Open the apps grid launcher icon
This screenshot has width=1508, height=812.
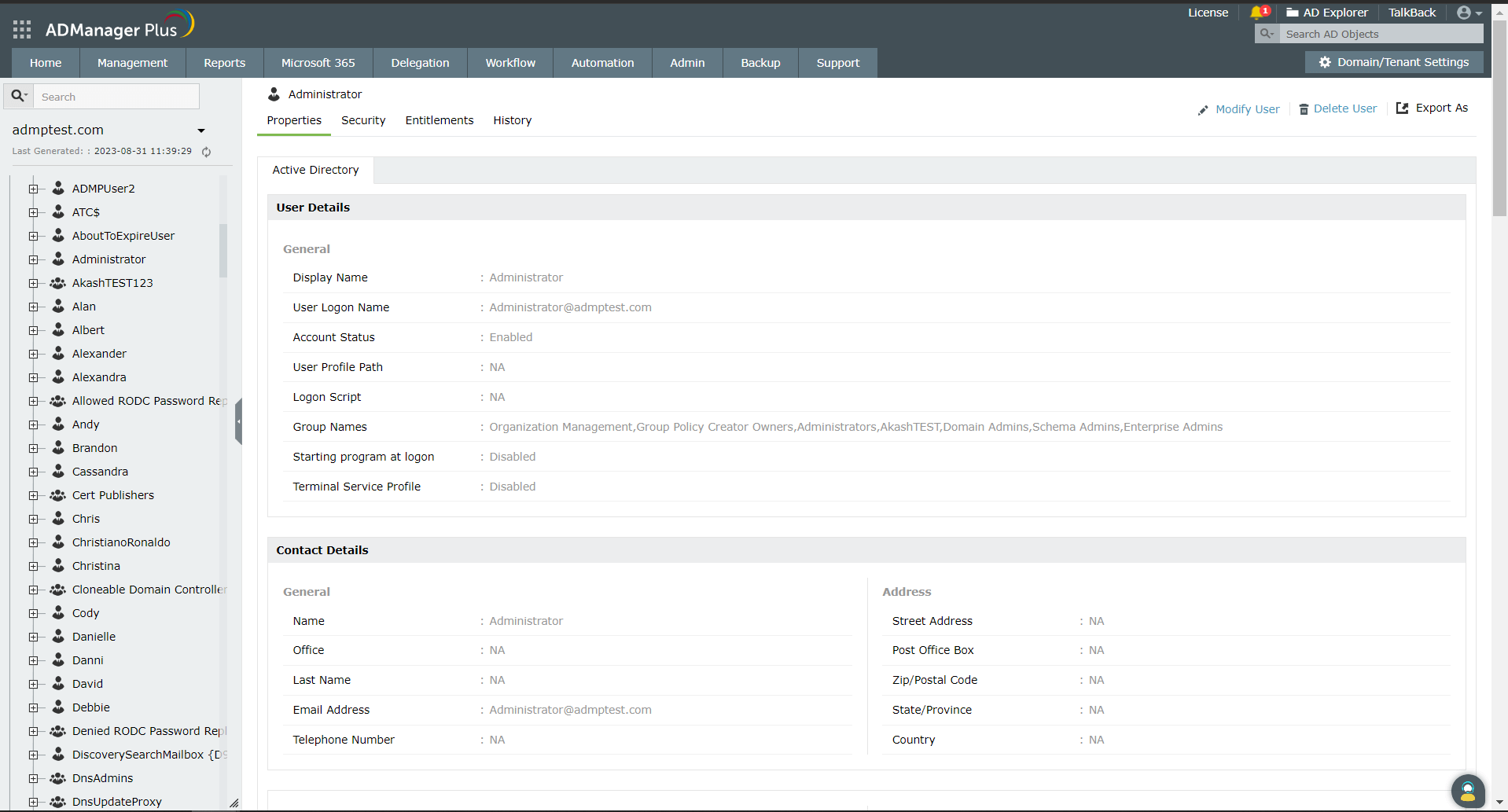click(x=22, y=30)
